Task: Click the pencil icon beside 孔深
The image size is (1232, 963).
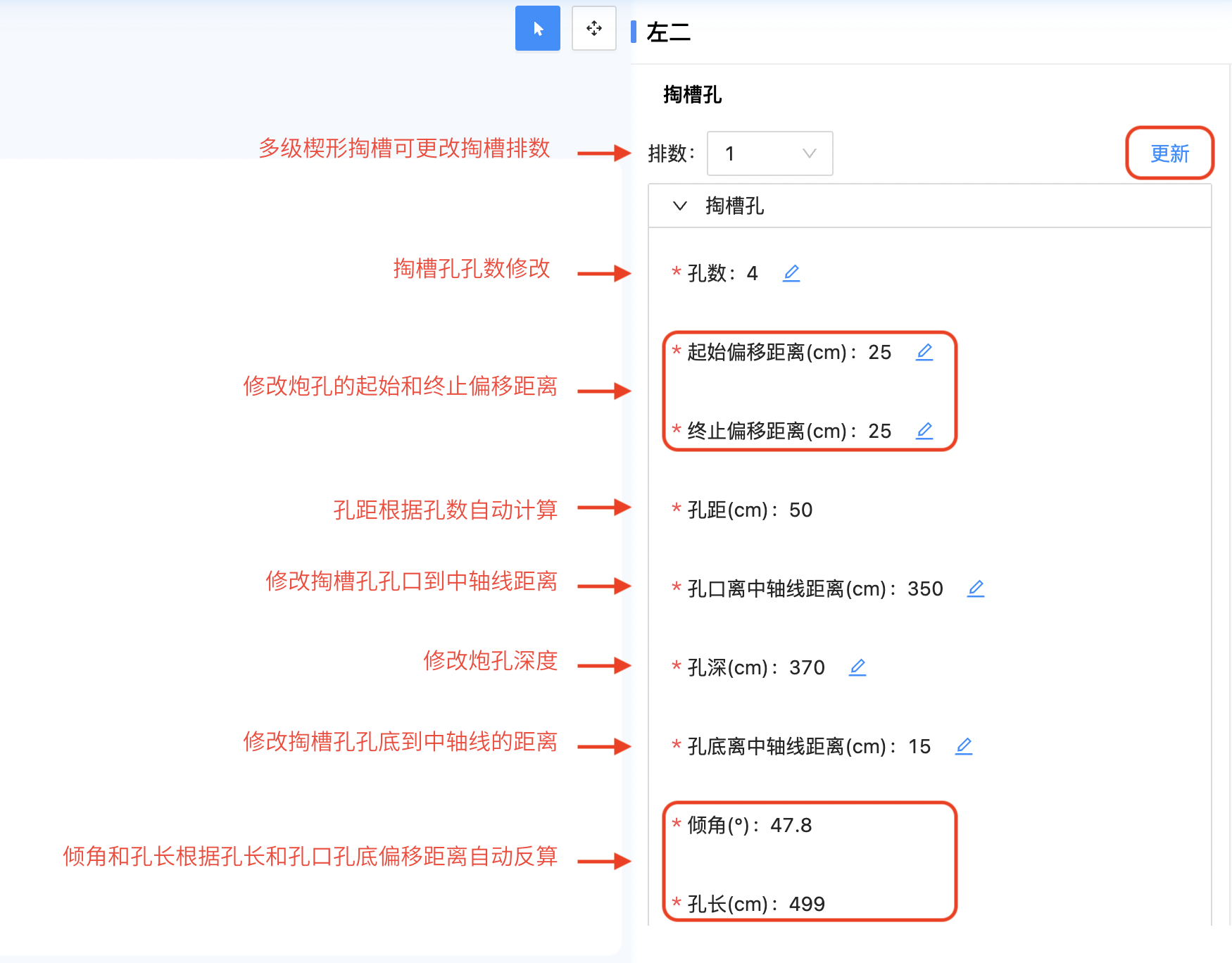Action: tap(857, 667)
